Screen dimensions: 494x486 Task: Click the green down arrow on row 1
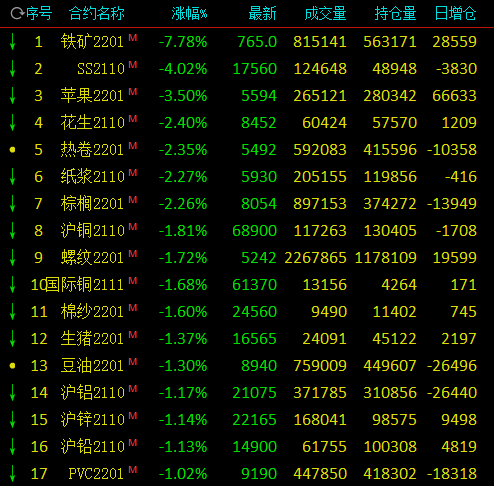click(12, 42)
